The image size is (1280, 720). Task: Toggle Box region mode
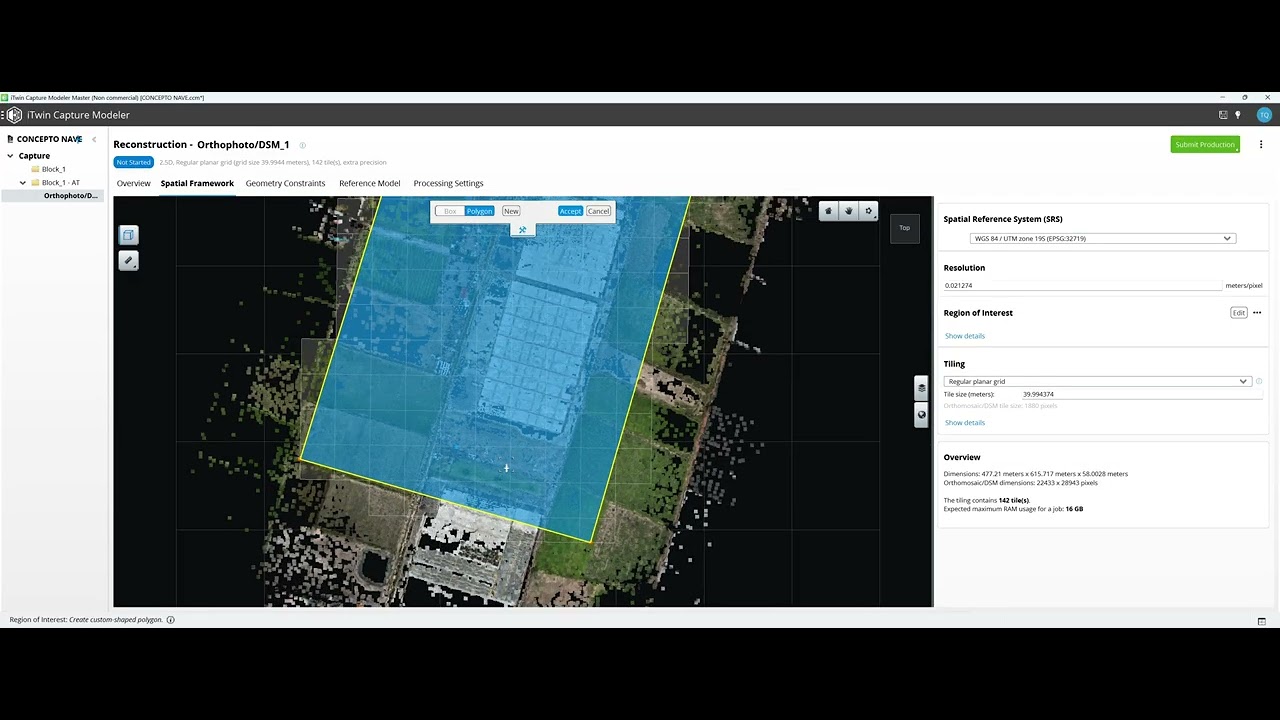coord(450,211)
